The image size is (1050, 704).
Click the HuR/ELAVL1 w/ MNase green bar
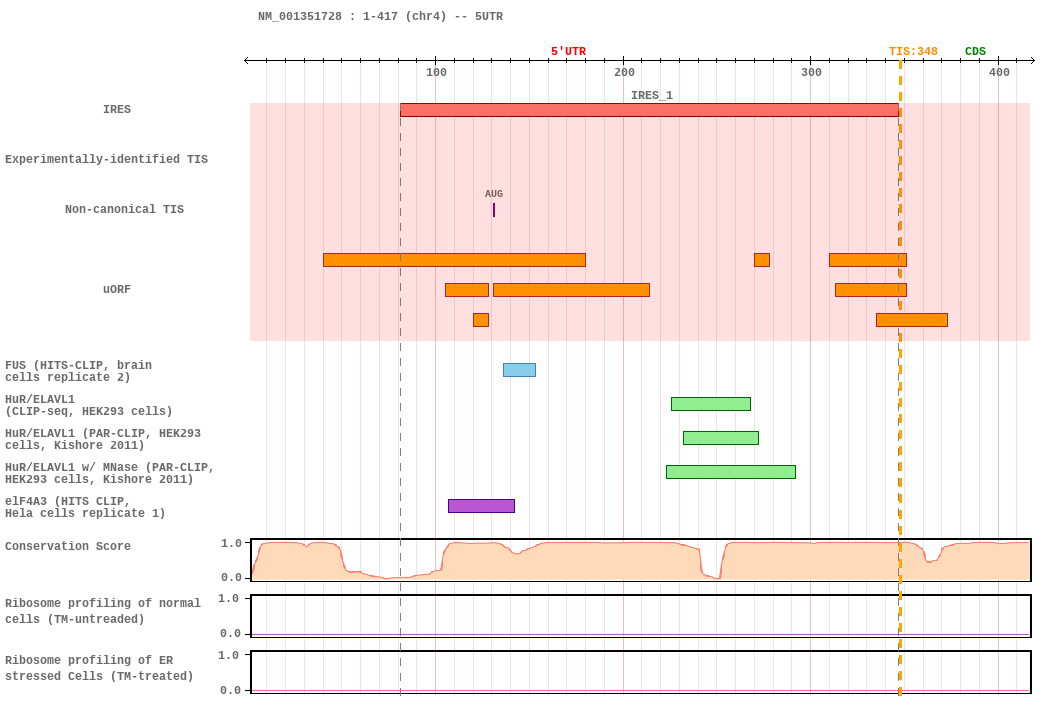click(x=730, y=472)
